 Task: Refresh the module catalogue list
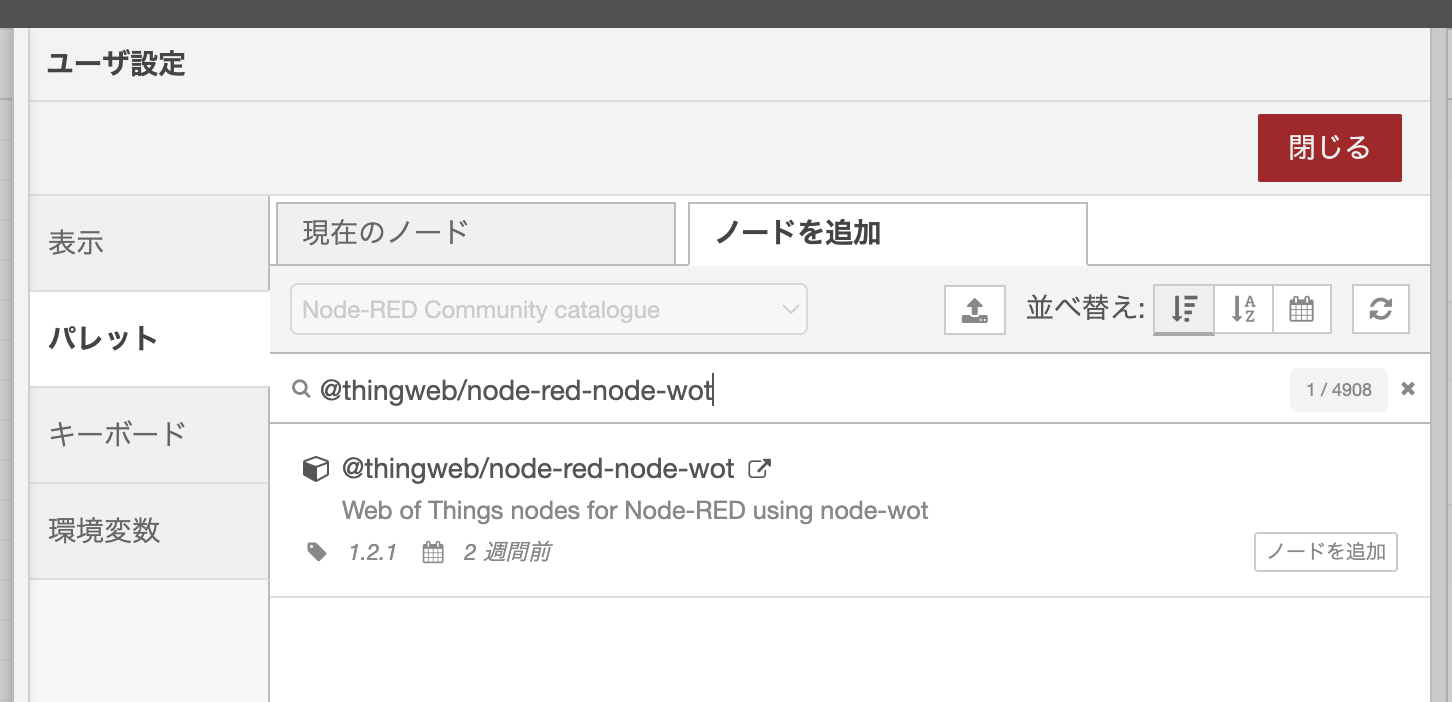coord(1381,310)
